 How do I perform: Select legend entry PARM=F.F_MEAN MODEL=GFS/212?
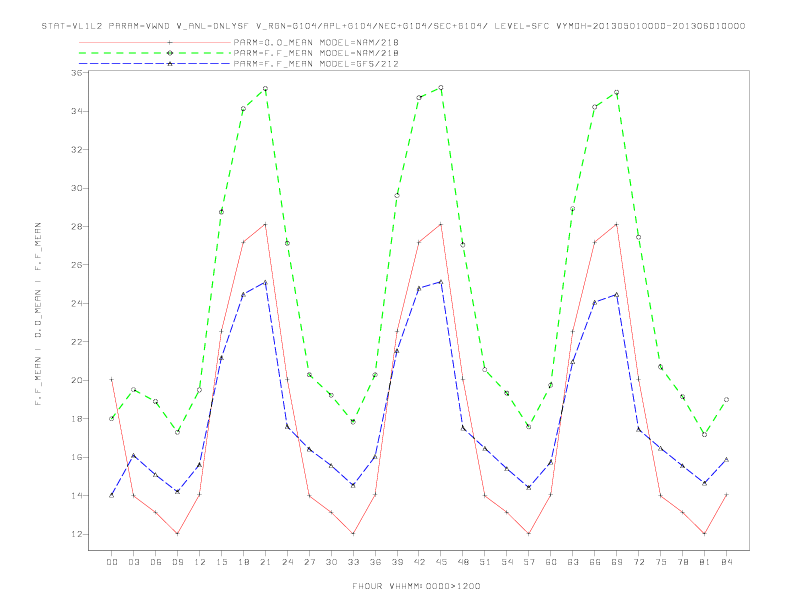coord(316,64)
